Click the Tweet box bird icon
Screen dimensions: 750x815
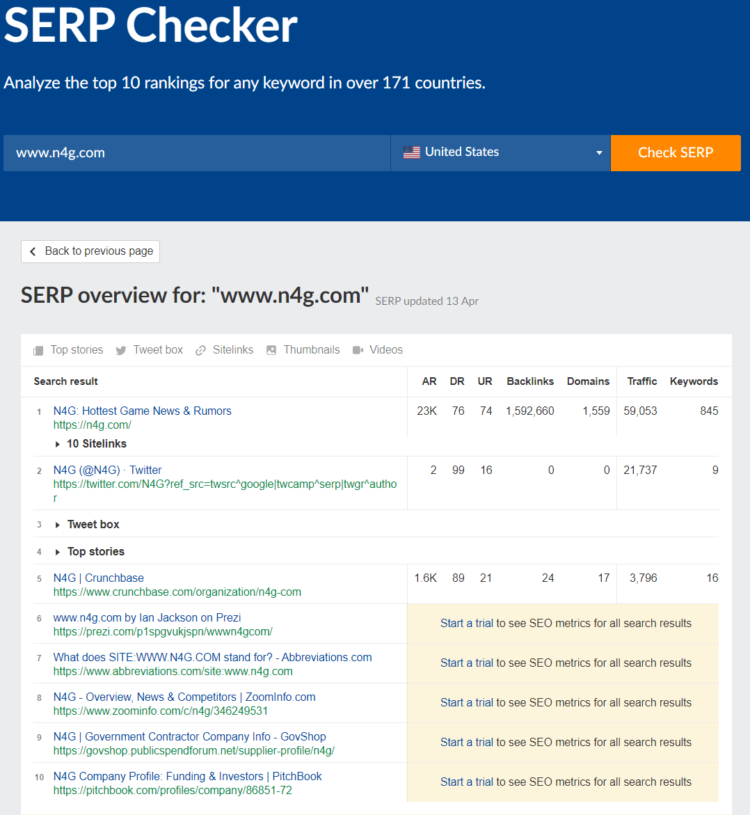[121, 350]
